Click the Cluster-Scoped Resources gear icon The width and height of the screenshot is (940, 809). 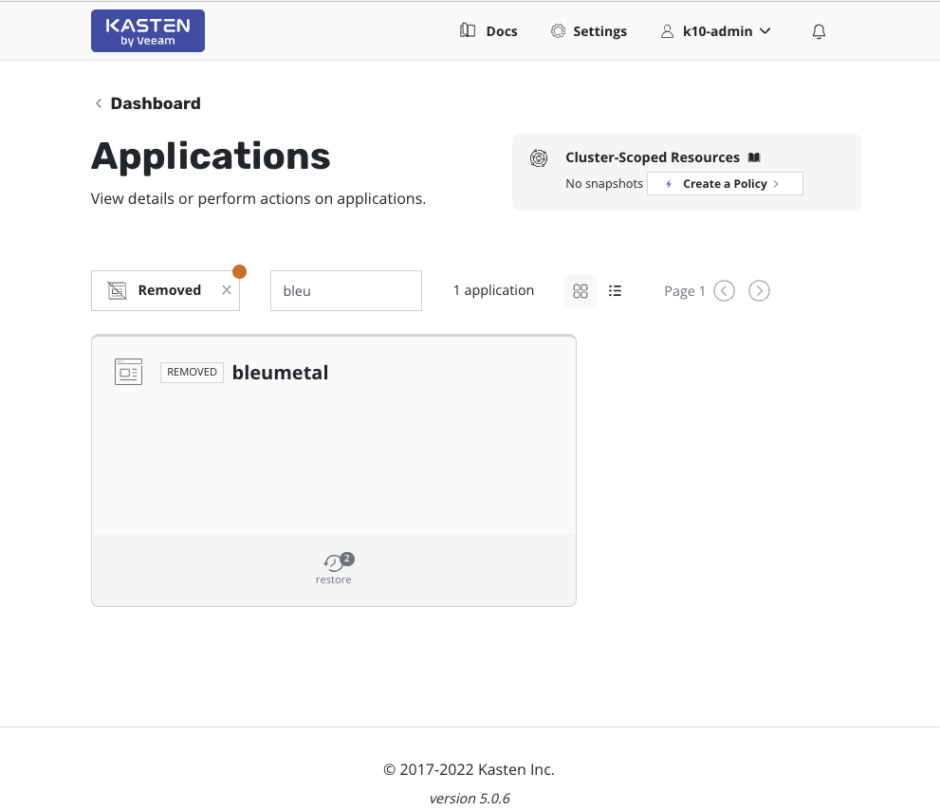click(538, 158)
